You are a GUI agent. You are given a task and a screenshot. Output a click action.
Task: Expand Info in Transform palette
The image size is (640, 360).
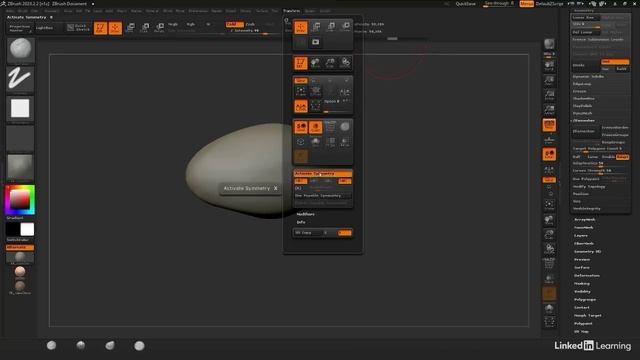(x=301, y=222)
